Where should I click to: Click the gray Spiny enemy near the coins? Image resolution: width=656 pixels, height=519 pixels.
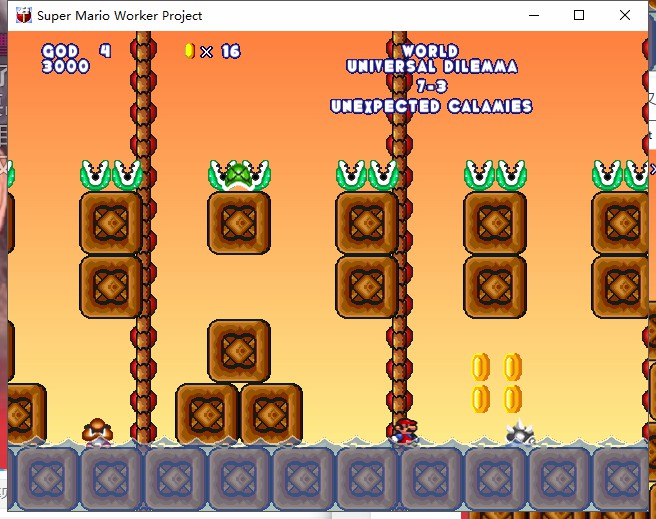tap(520, 432)
